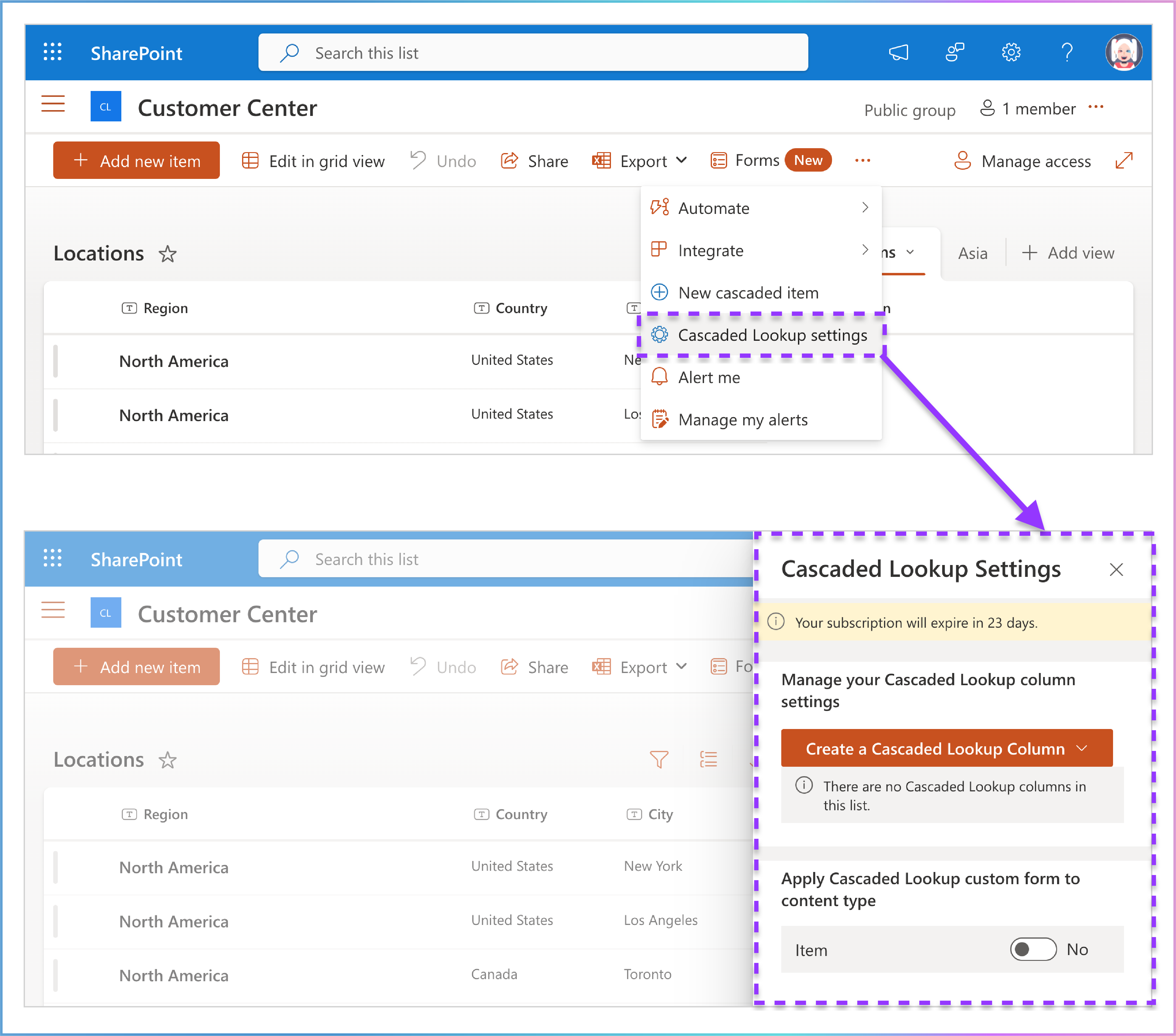Open the user profile avatar
1176x1036 pixels.
point(1123,52)
